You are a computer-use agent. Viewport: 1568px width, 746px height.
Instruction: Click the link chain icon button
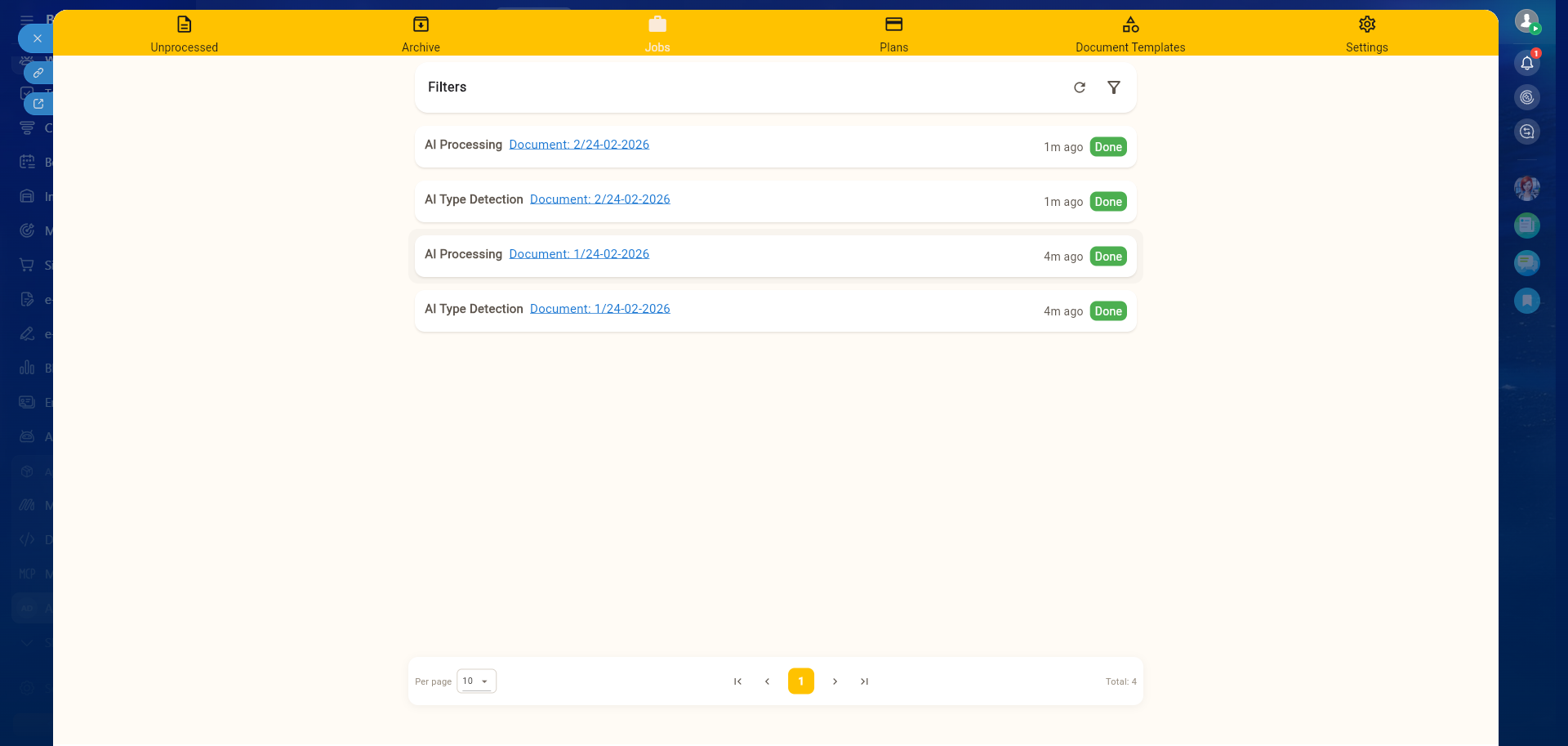point(38,73)
